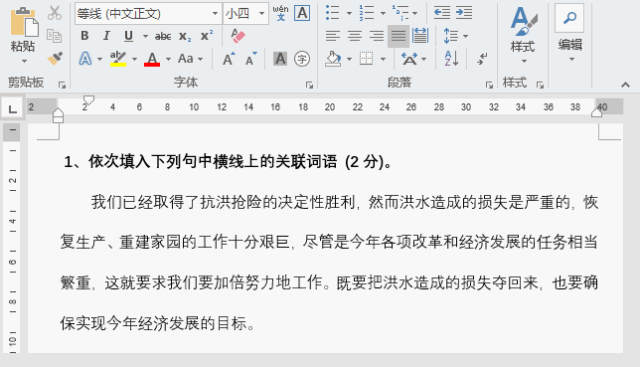Image resolution: width=640 pixels, height=367 pixels.
Task: Toggle Justify alignment
Action: (398, 36)
